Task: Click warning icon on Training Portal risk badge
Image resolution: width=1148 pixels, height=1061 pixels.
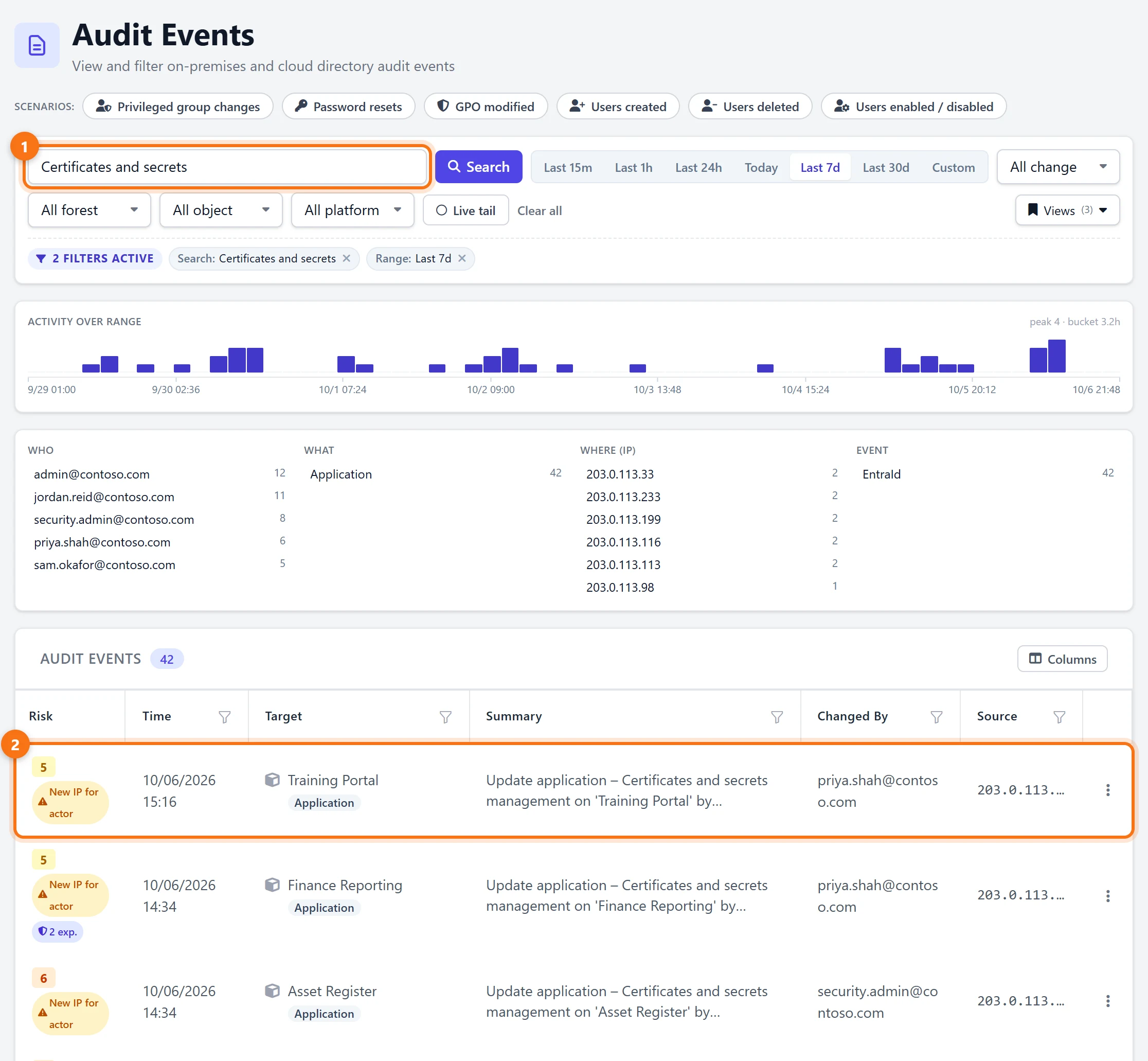Action: 43,802
